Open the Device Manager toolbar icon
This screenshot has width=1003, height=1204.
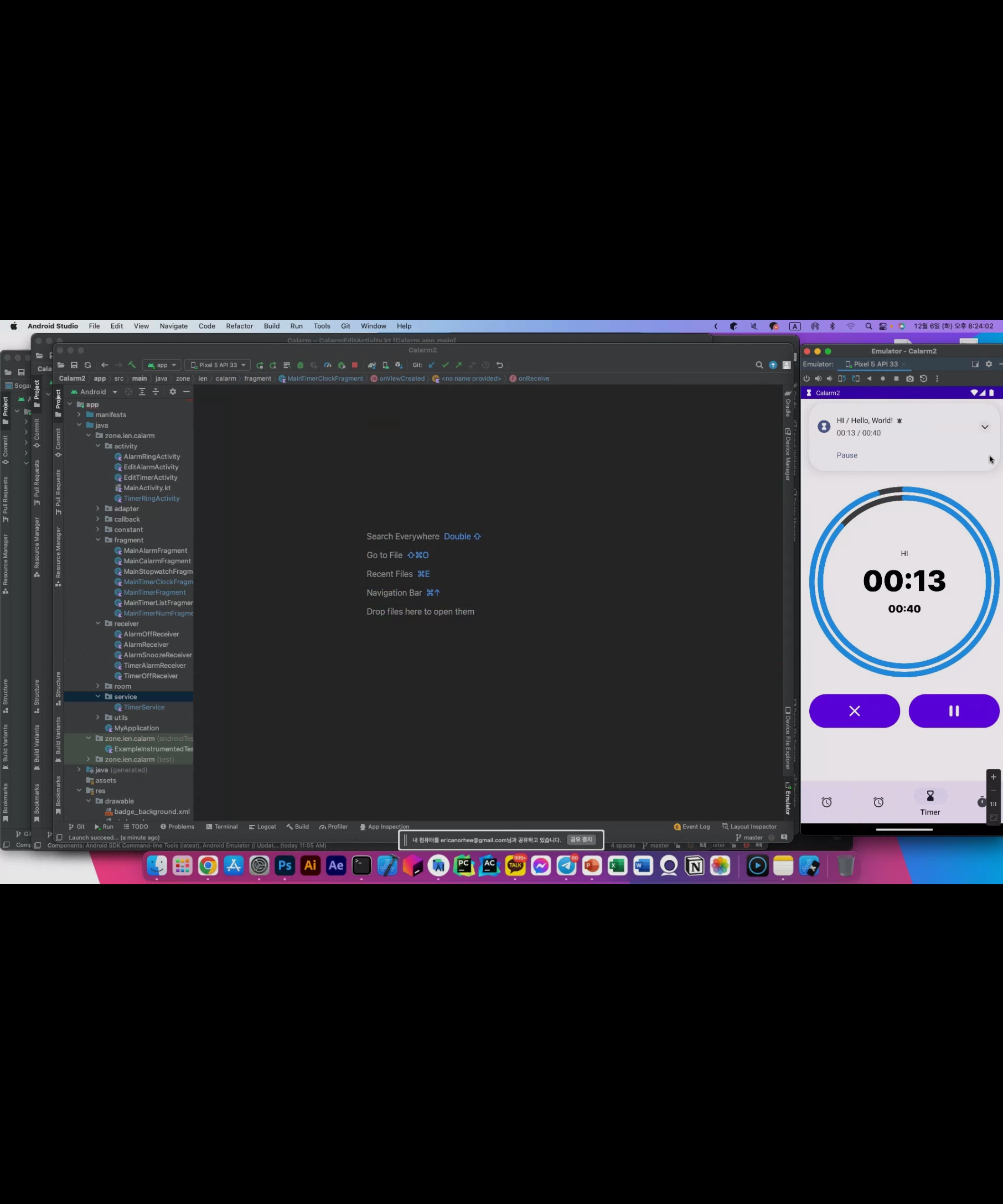pos(385,365)
